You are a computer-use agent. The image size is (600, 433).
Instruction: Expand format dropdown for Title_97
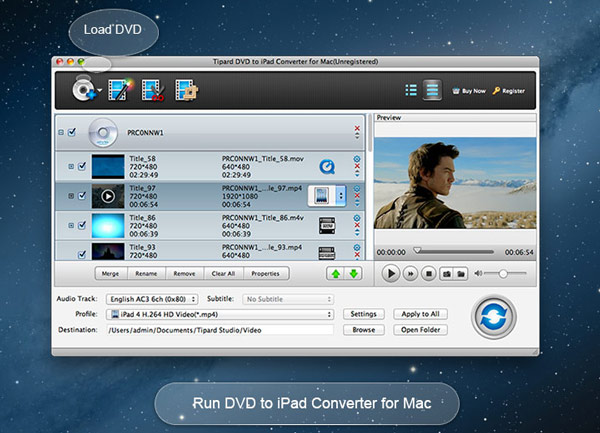[x=340, y=195]
